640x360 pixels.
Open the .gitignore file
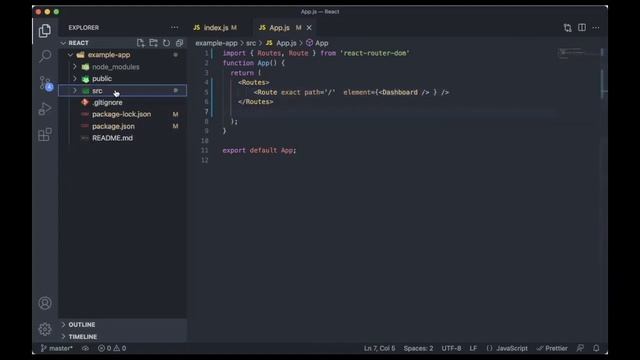click(x=107, y=102)
